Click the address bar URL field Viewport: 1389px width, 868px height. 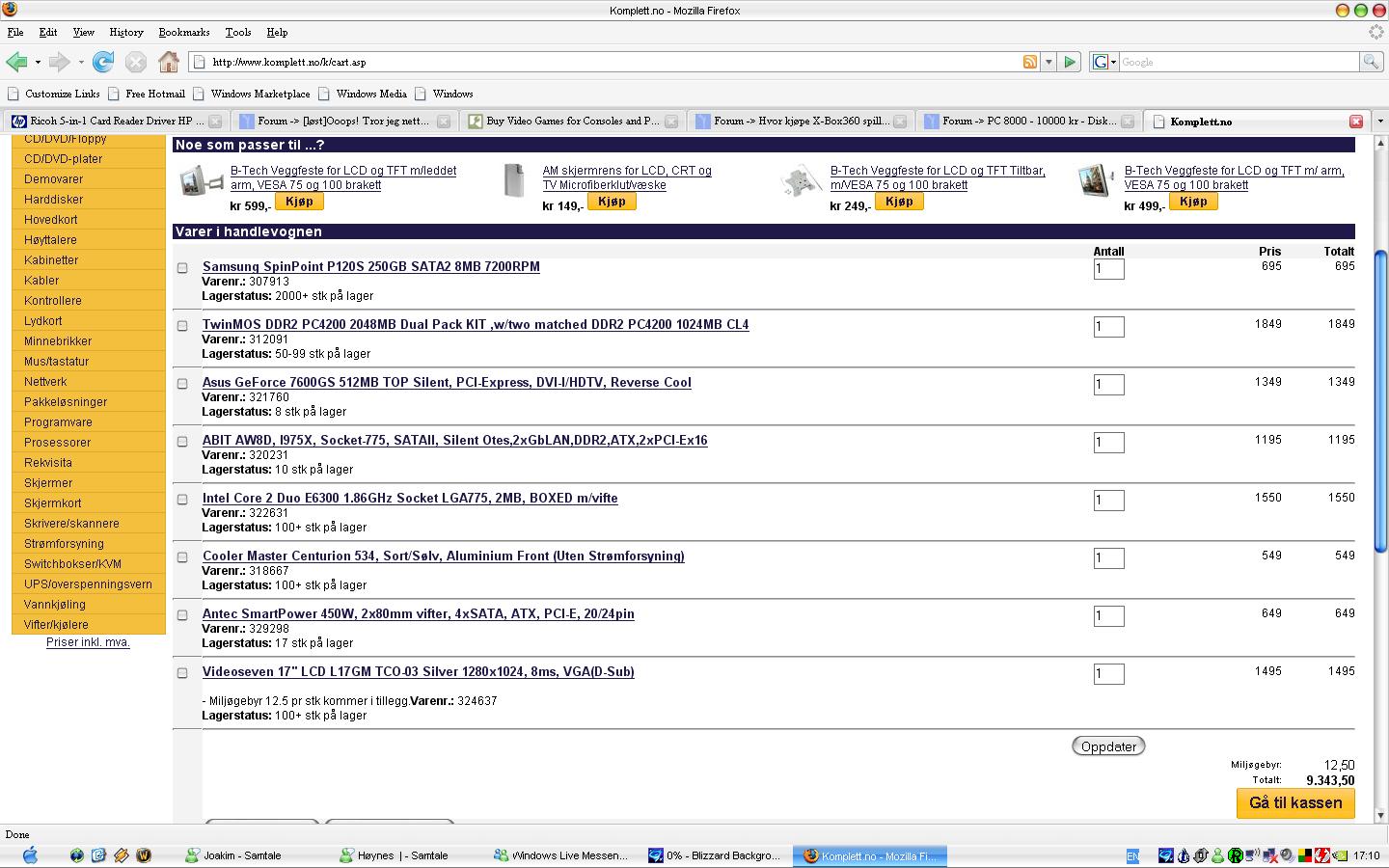[x=613, y=62]
